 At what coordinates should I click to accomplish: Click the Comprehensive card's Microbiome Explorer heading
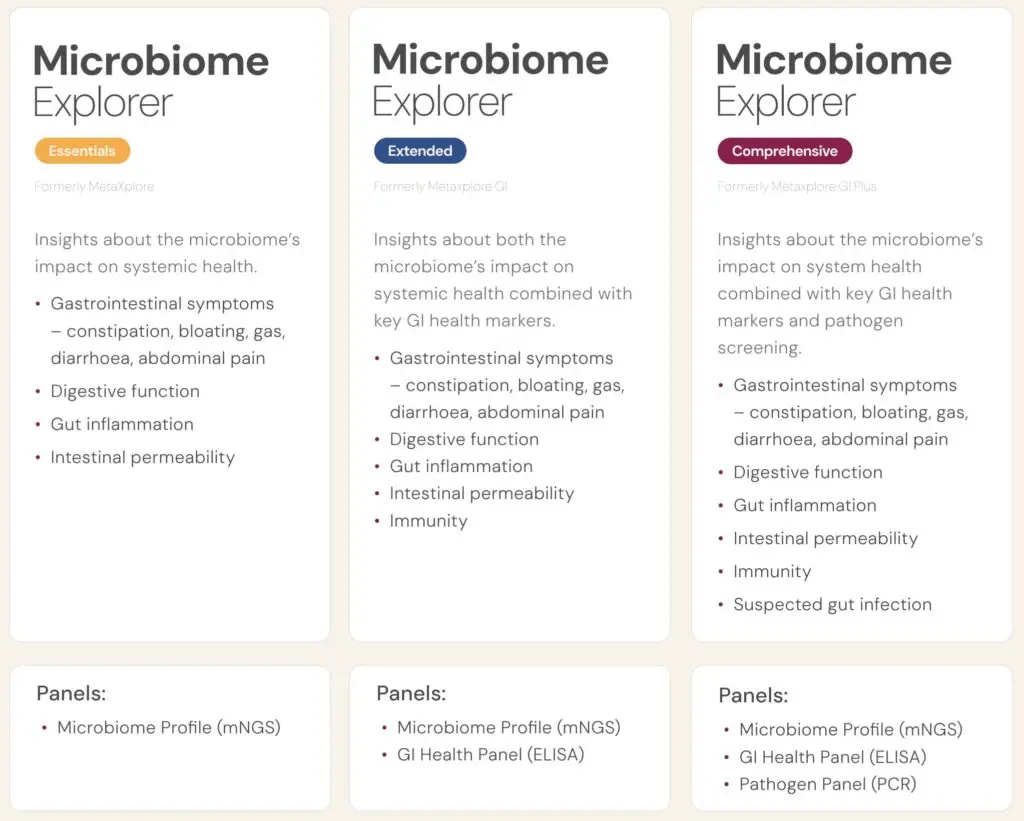point(833,81)
